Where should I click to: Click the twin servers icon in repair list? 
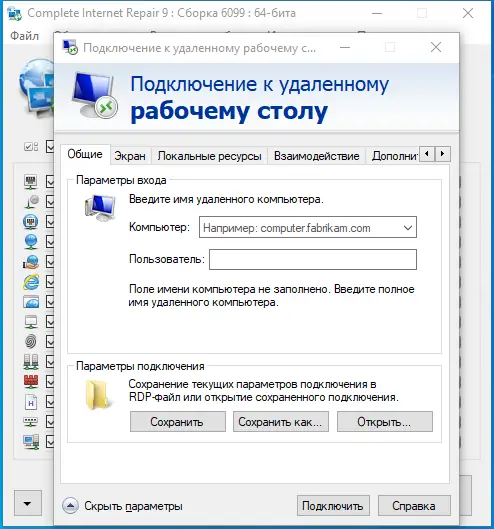pos(31,361)
